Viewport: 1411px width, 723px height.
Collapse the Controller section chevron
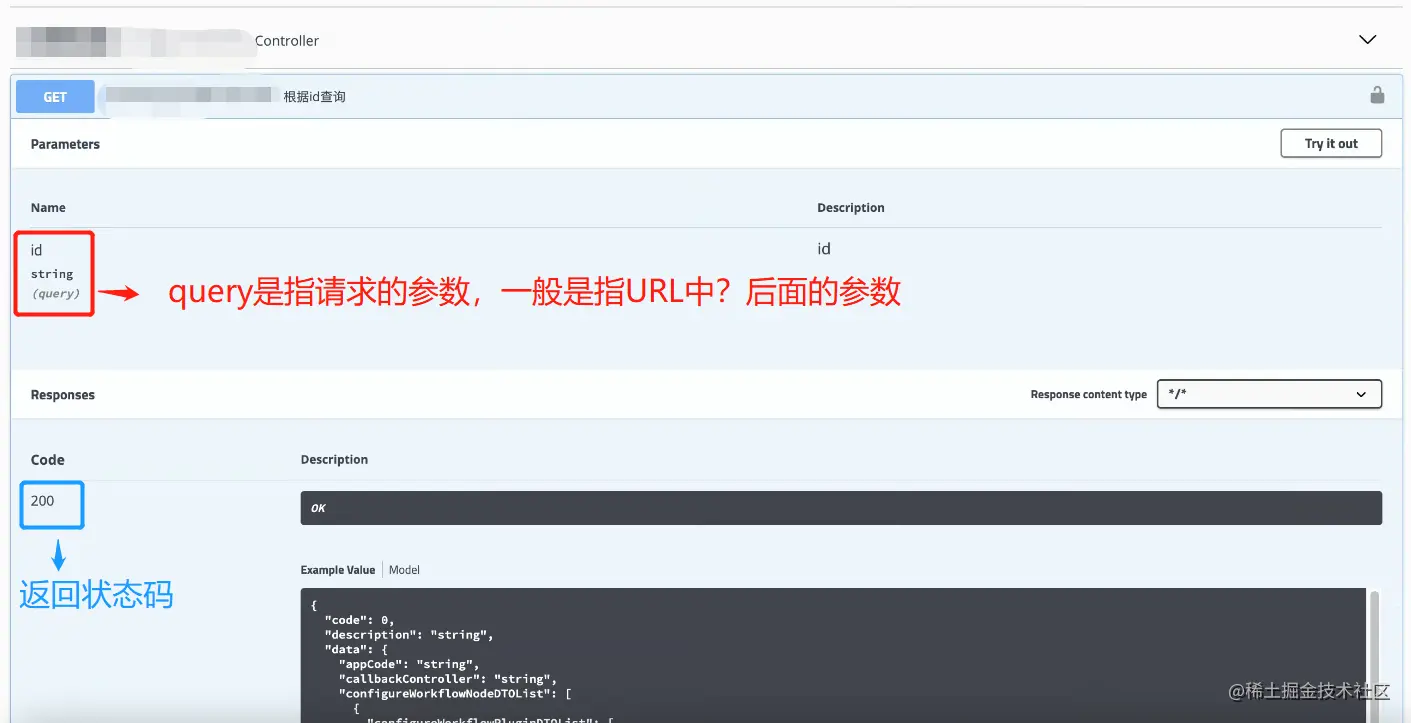point(1368,40)
